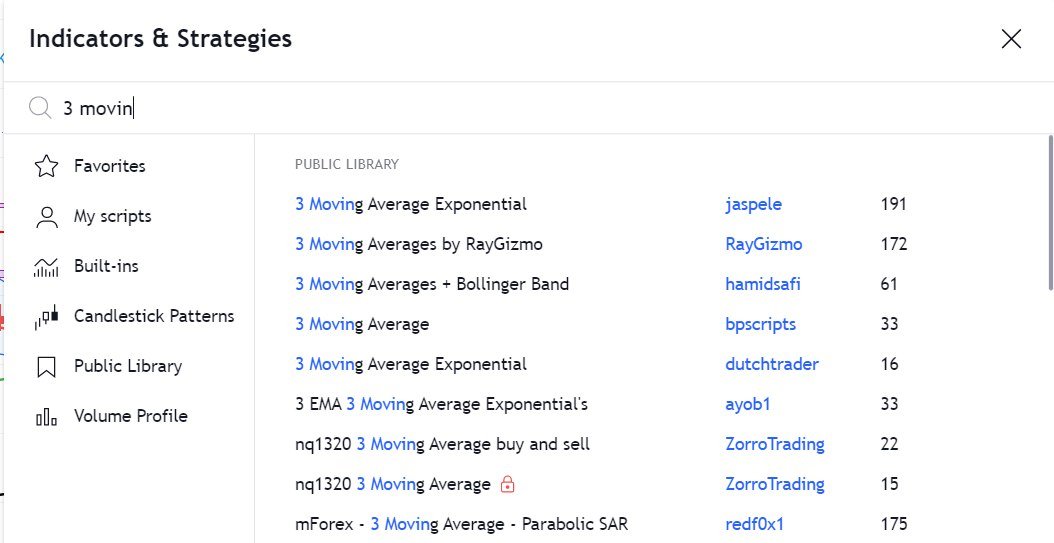
Task: Open author dutchtrader's profile
Action: (x=772, y=364)
